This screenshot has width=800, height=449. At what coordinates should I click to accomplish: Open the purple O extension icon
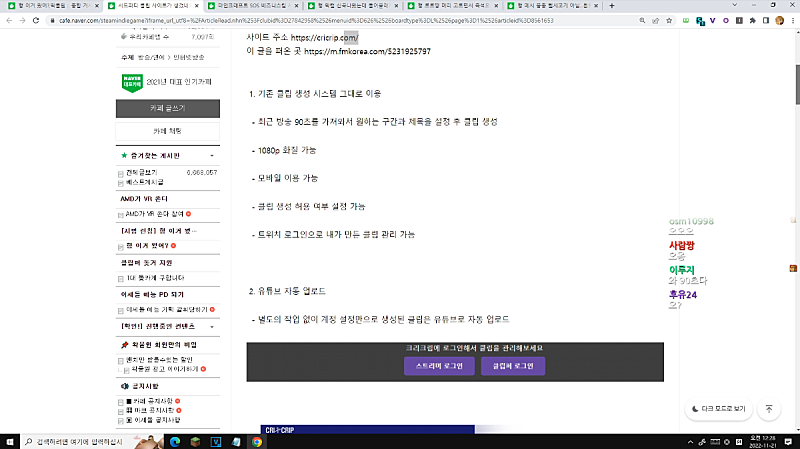(x=726, y=20)
